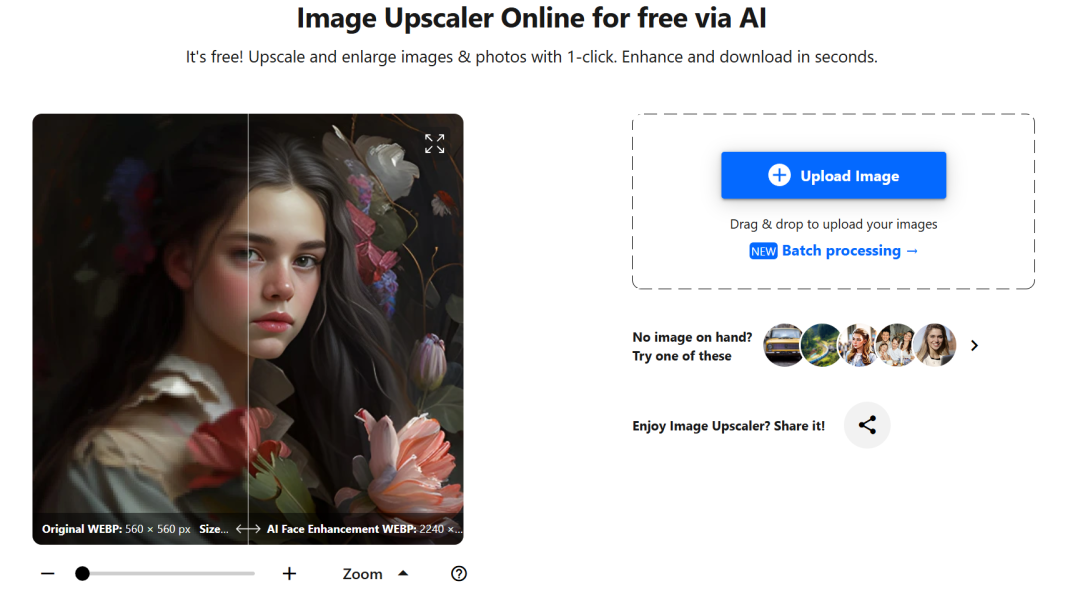The width and height of the screenshot is (1080, 591).
Task: Click the comparison divider arrows handle
Action: coord(248,529)
